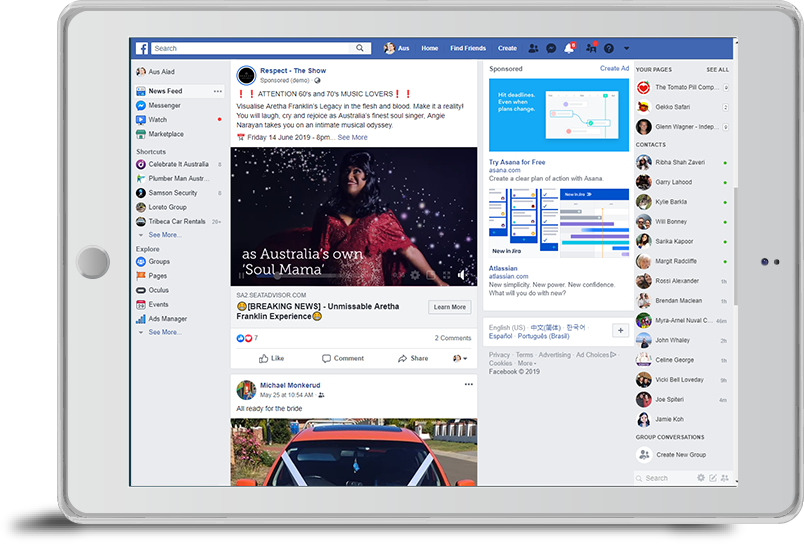Open Tribeca Car Rentals shortcut
The width and height of the screenshot is (804, 544).
coord(171,222)
